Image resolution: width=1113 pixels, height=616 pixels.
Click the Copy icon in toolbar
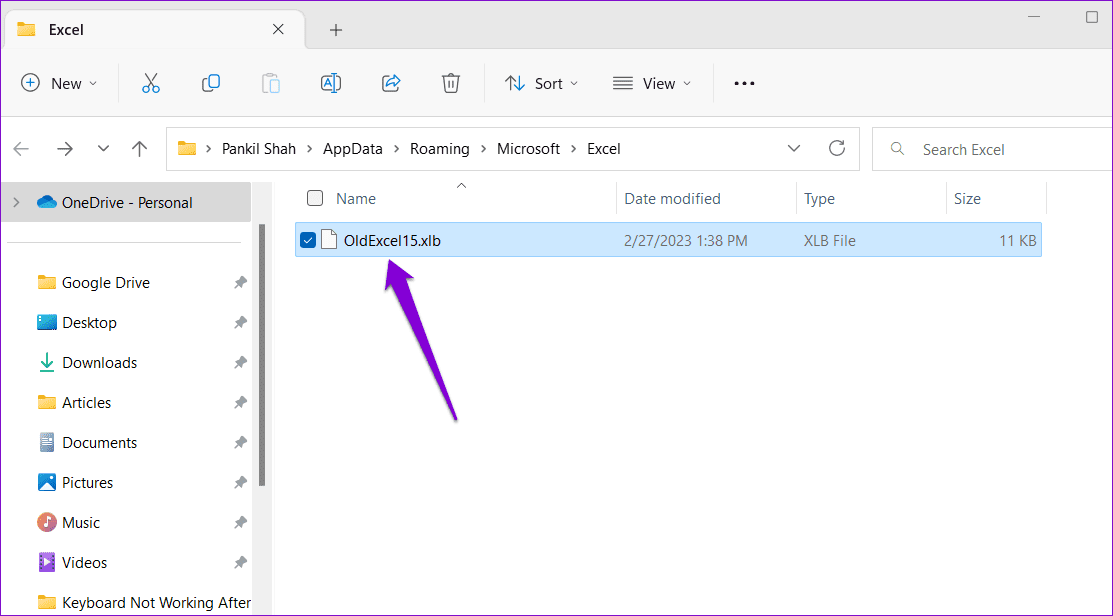coord(211,84)
